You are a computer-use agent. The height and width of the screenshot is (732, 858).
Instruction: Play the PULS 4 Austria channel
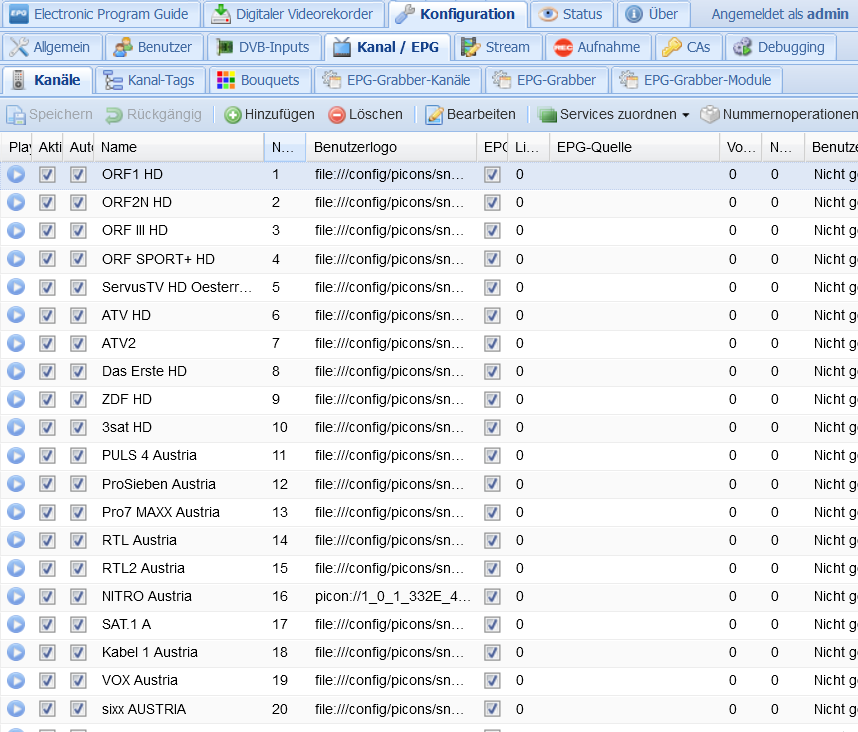click(16, 455)
